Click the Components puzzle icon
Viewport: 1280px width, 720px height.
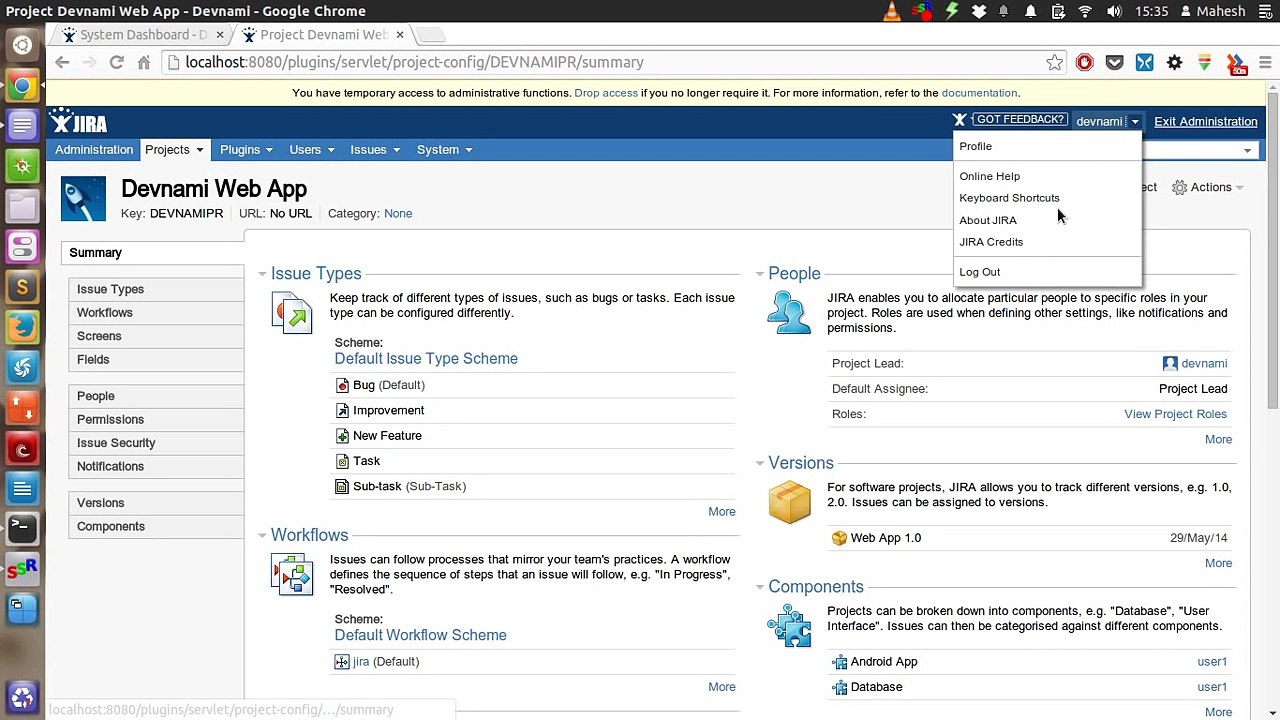coord(789,626)
